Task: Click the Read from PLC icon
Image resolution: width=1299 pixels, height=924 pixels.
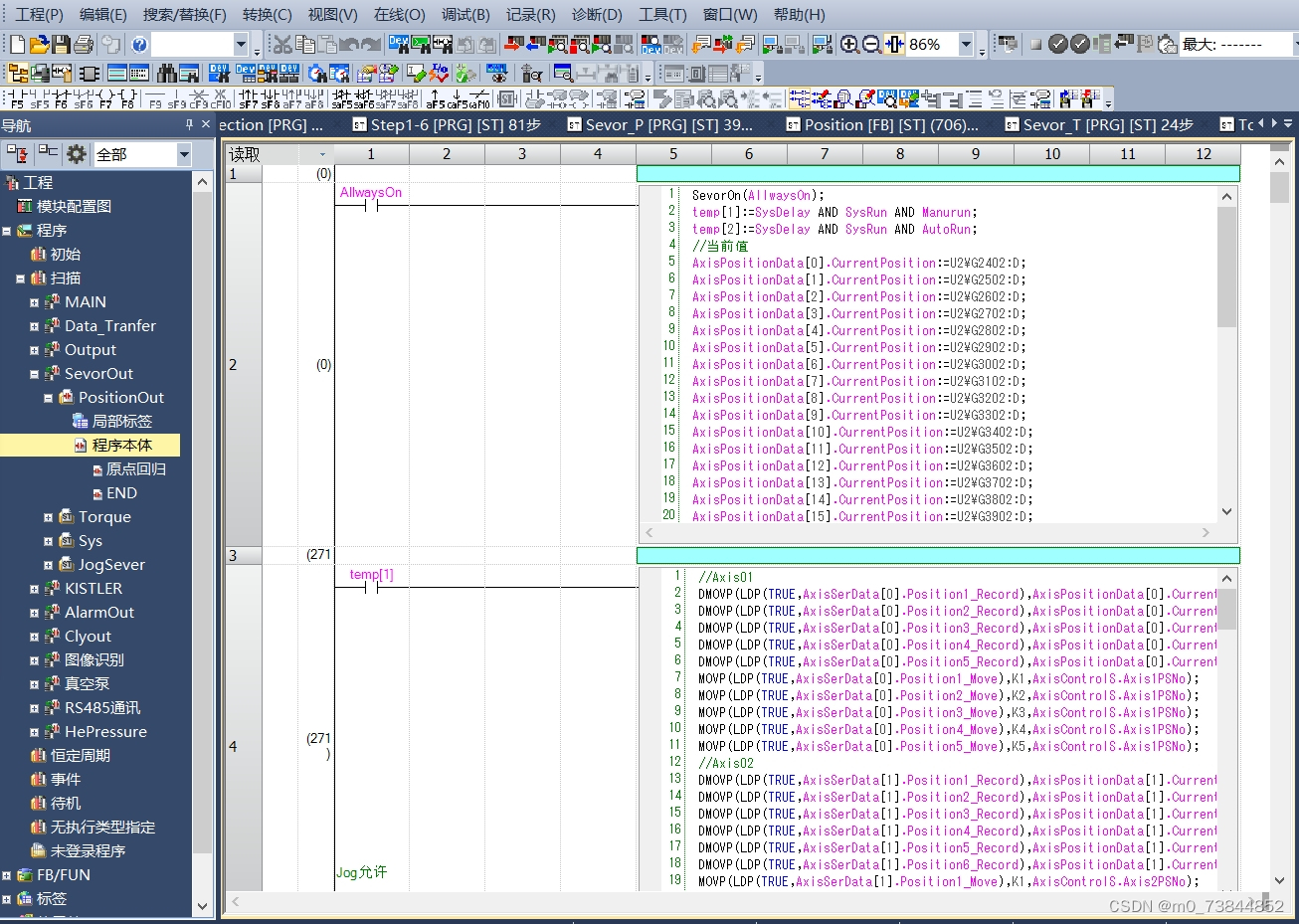Action: pyautogui.click(x=535, y=44)
